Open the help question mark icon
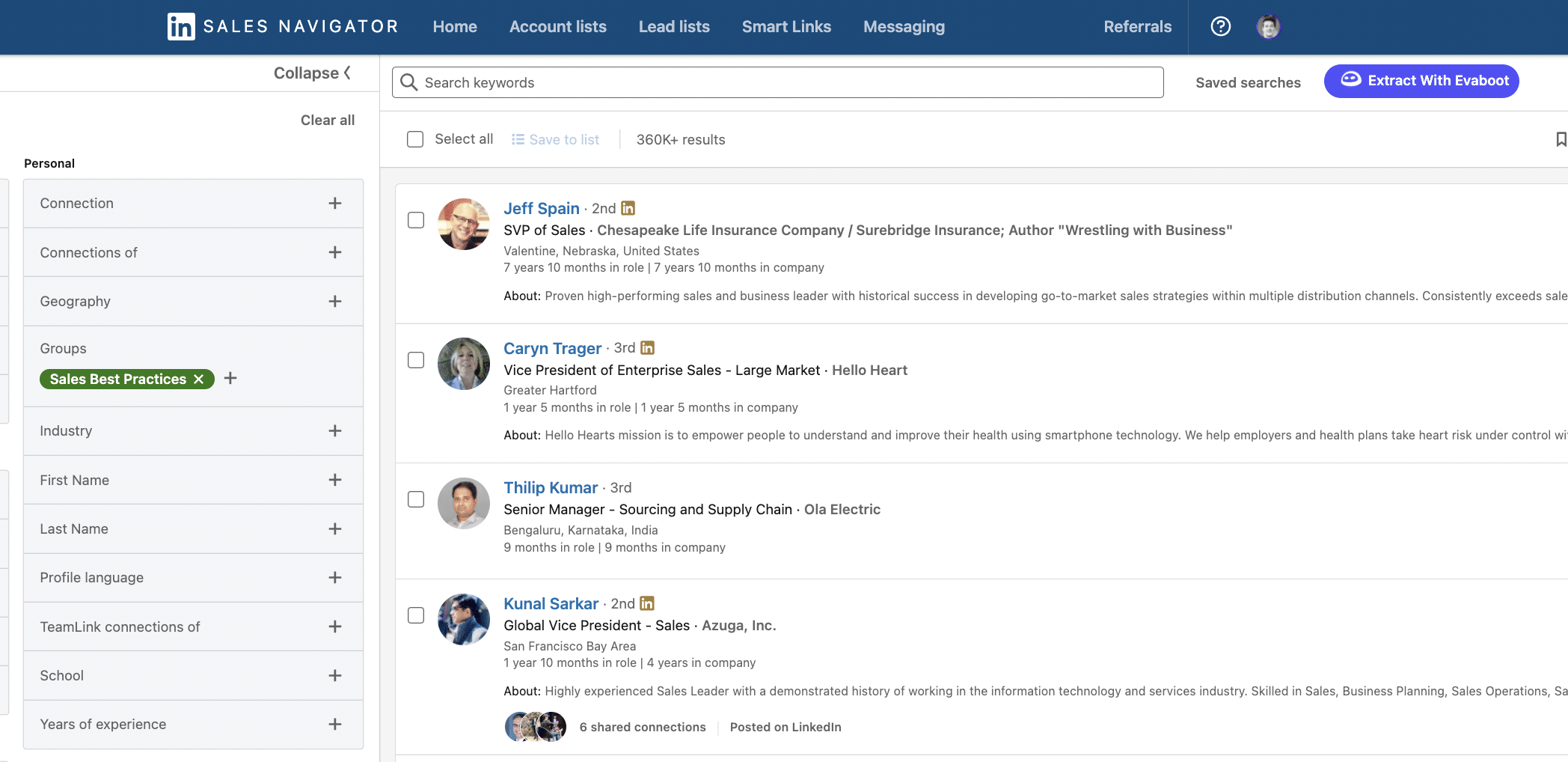 tap(1220, 27)
